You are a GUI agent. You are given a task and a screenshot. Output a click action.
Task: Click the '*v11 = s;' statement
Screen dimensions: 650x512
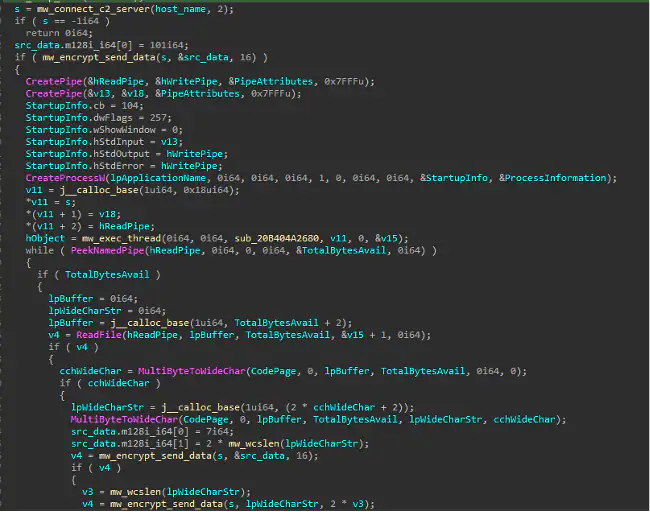point(51,202)
